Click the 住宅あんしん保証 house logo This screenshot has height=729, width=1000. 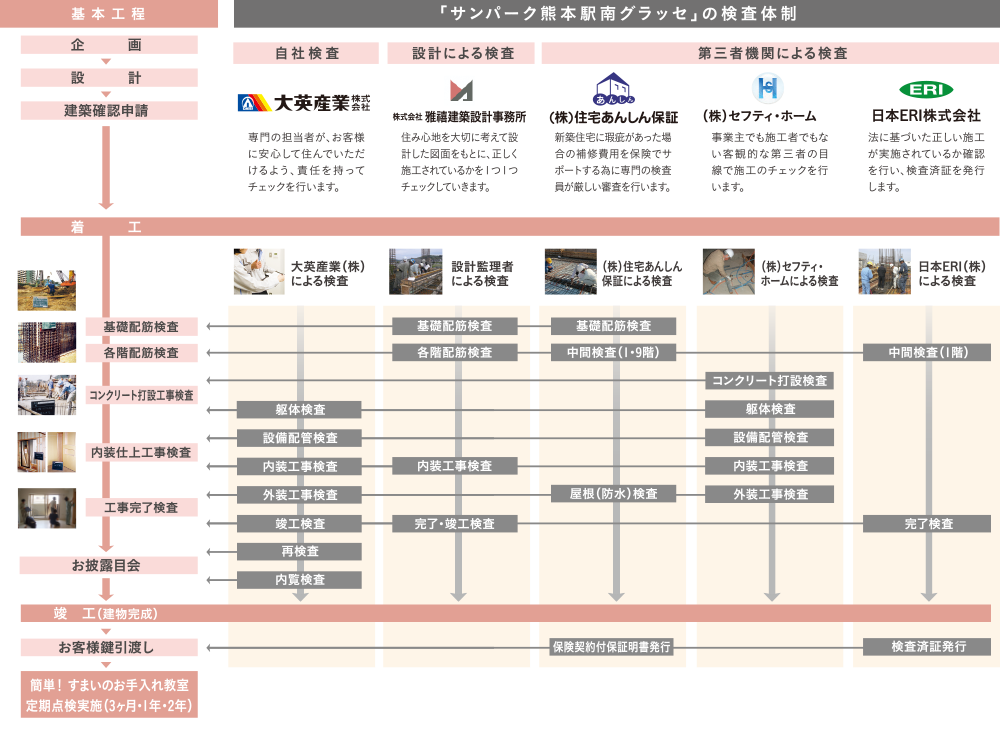coord(613,89)
